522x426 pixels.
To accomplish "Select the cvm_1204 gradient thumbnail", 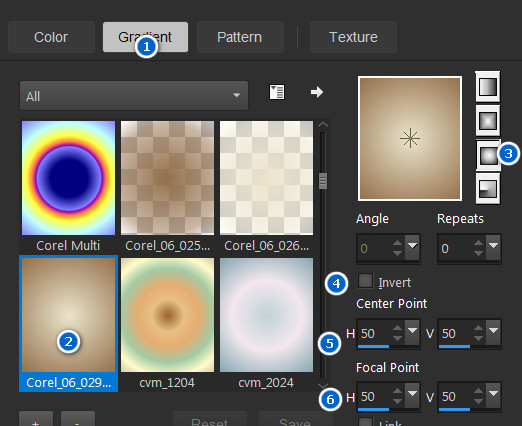I will coord(167,315).
